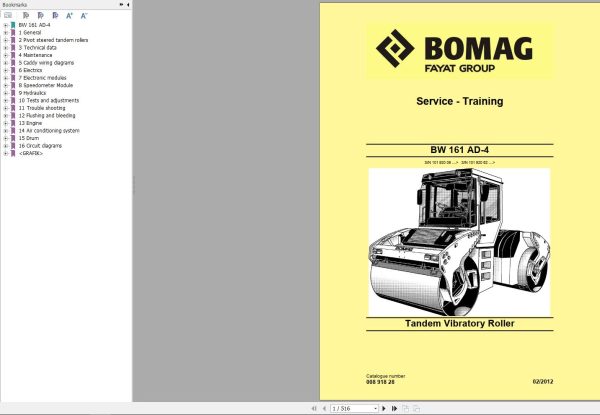This screenshot has height=415, width=600.
Task: Expand the 13 Engine bookmark
Action: (6, 123)
